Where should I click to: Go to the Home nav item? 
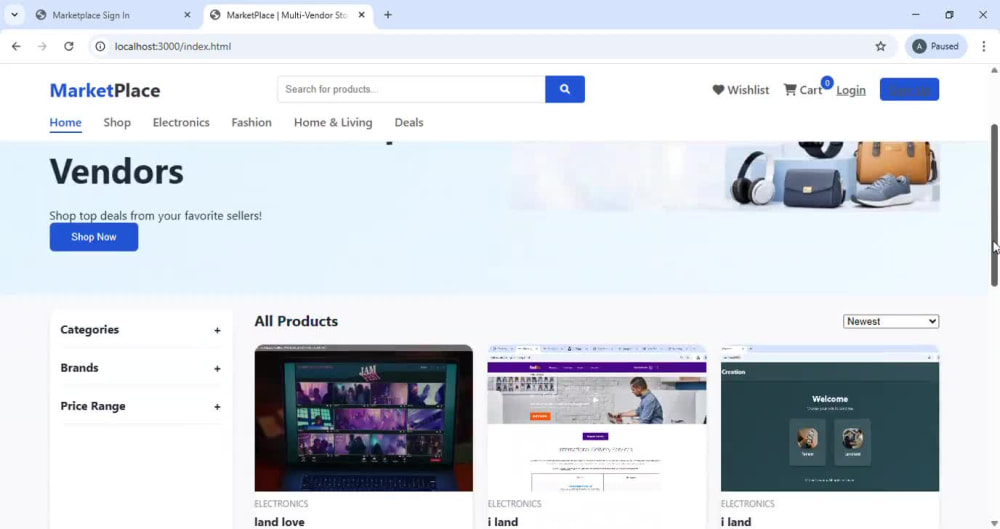coord(66,123)
